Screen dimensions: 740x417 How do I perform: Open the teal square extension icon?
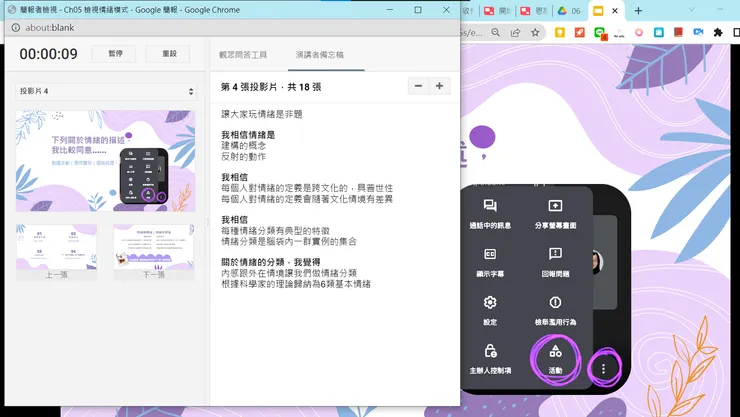click(659, 32)
